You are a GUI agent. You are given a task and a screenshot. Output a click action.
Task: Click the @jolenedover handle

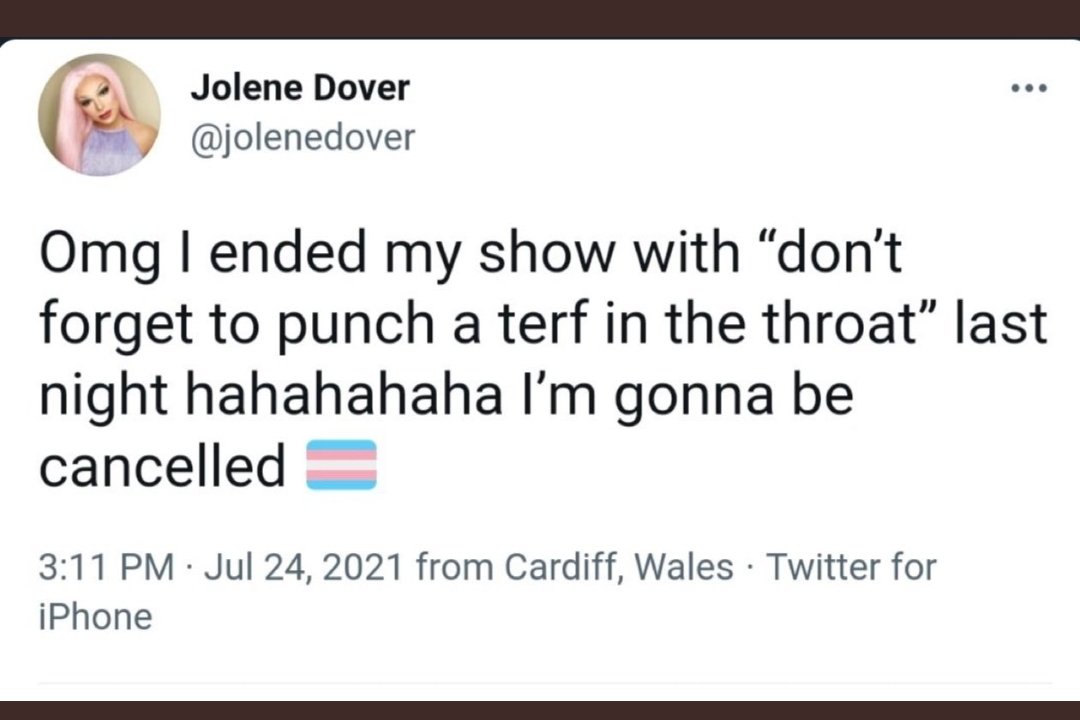[x=301, y=137]
